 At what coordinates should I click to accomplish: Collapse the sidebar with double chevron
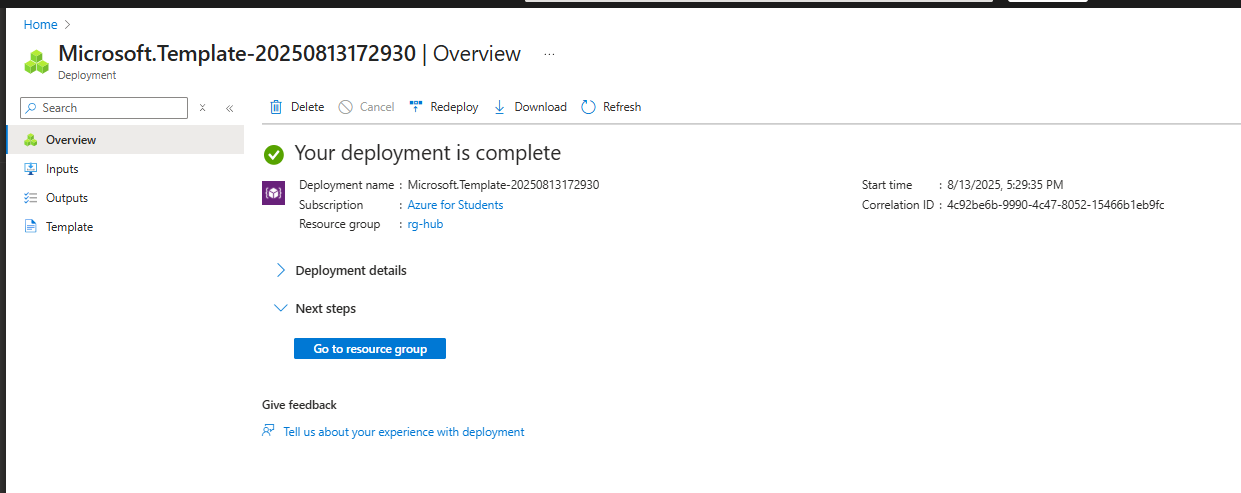coord(229,108)
